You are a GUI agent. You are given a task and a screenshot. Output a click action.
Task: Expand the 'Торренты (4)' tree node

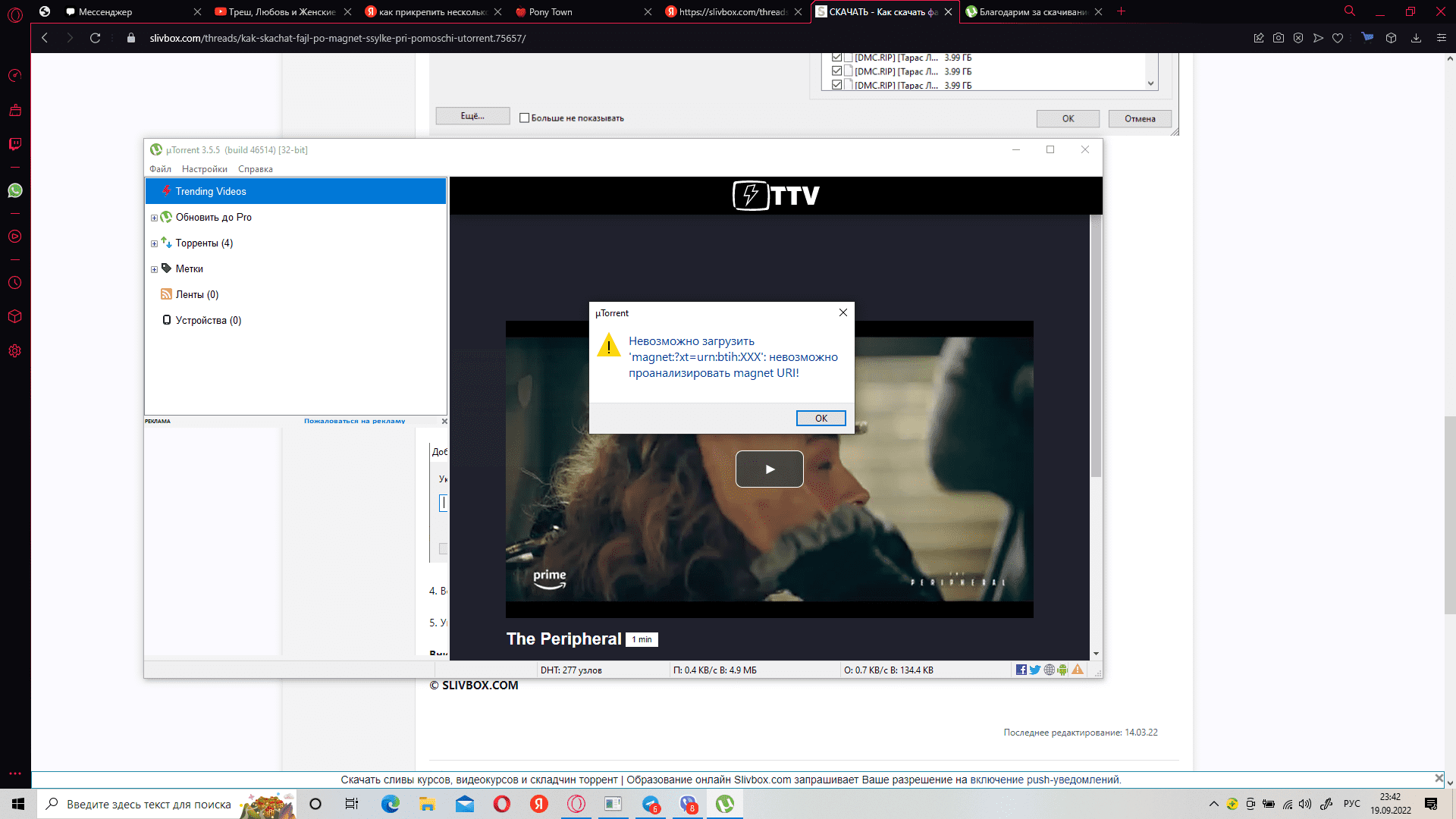154,243
